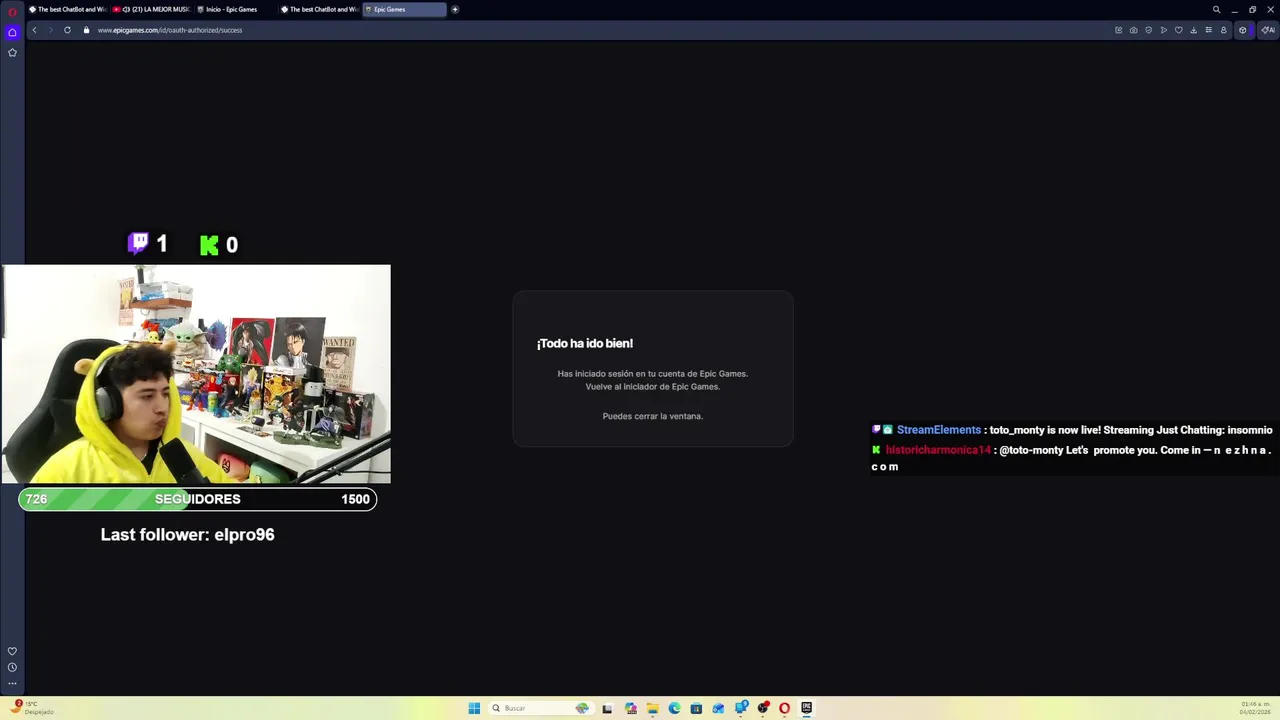Open sidebar bookmarks star icon
This screenshot has height=720, width=1280.
click(12, 52)
